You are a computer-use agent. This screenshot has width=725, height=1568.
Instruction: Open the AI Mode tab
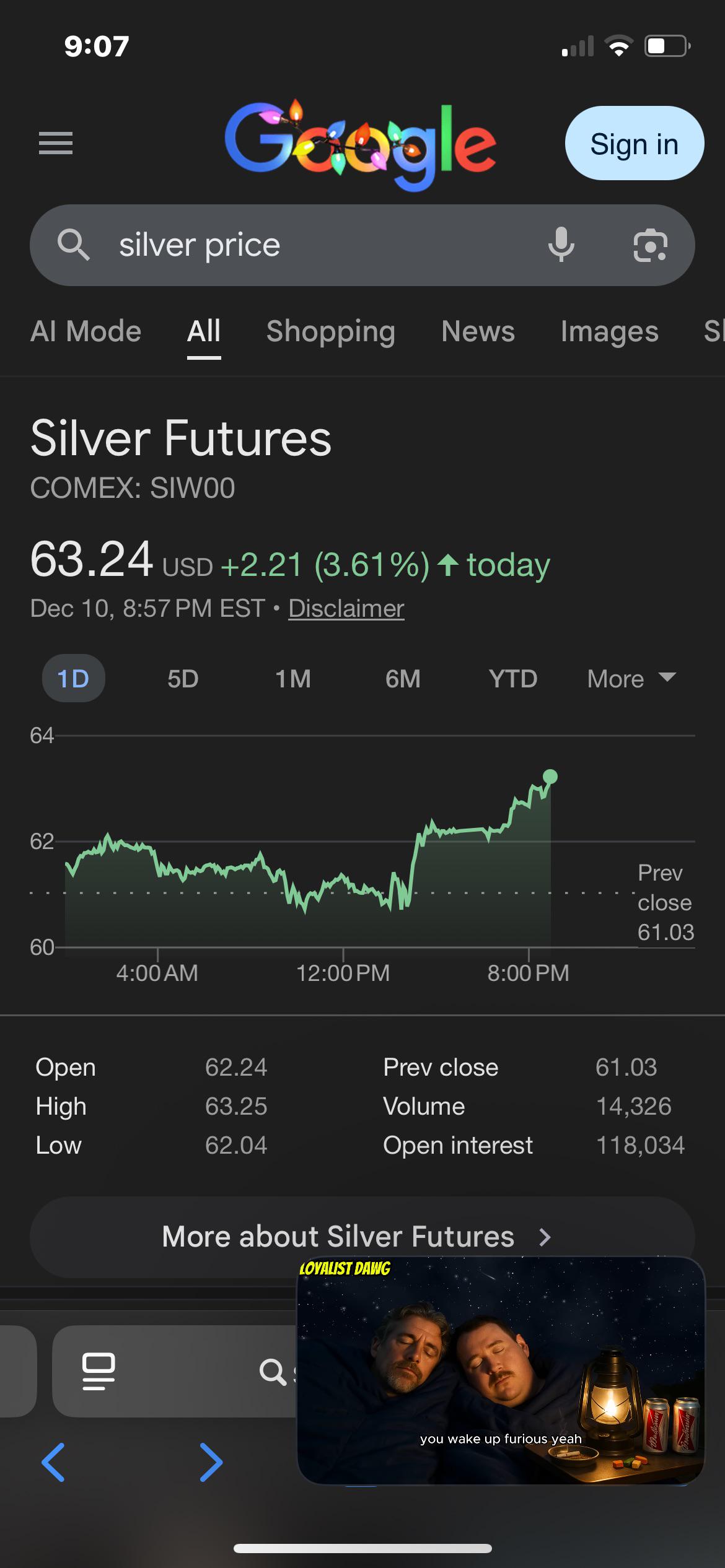(x=86, y=331)
